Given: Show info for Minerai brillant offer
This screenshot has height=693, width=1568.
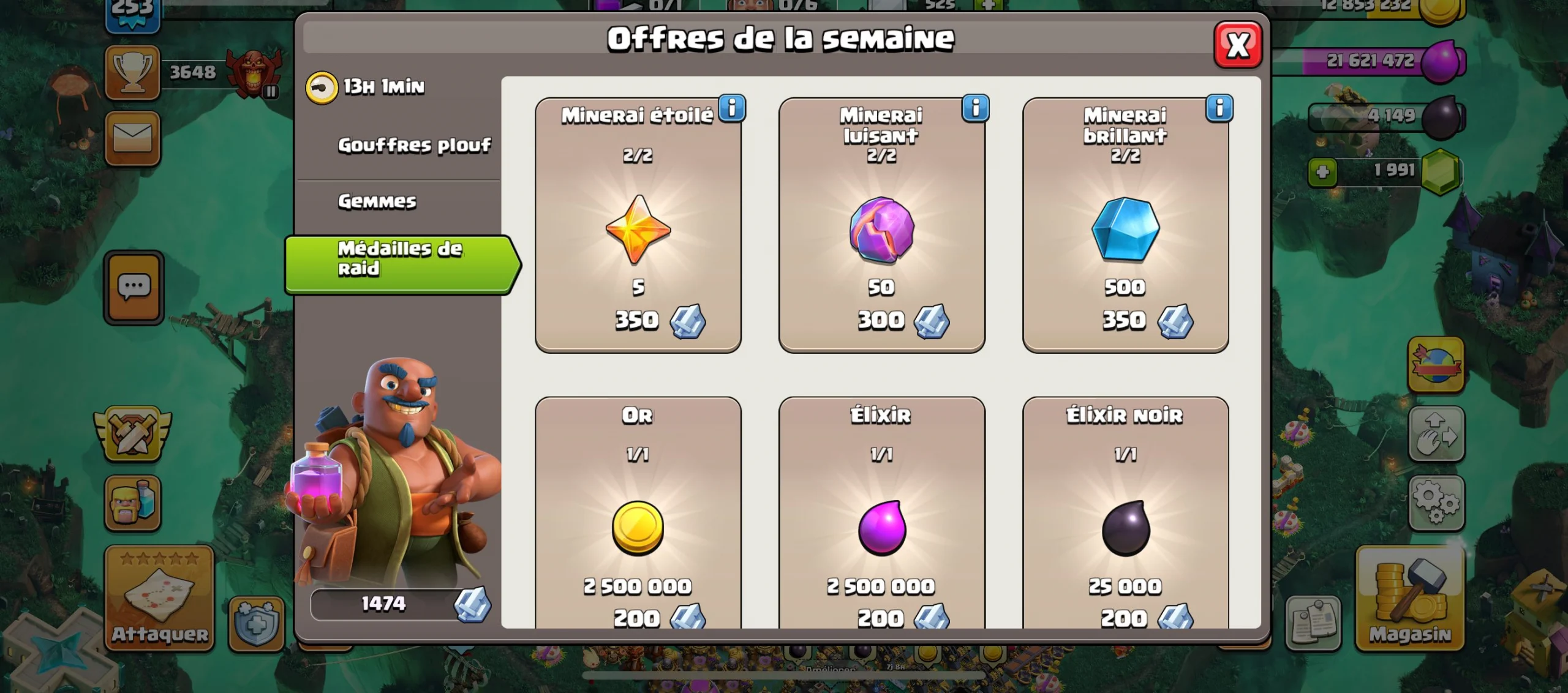Looking at the screenshot, I should [1219, 108].
